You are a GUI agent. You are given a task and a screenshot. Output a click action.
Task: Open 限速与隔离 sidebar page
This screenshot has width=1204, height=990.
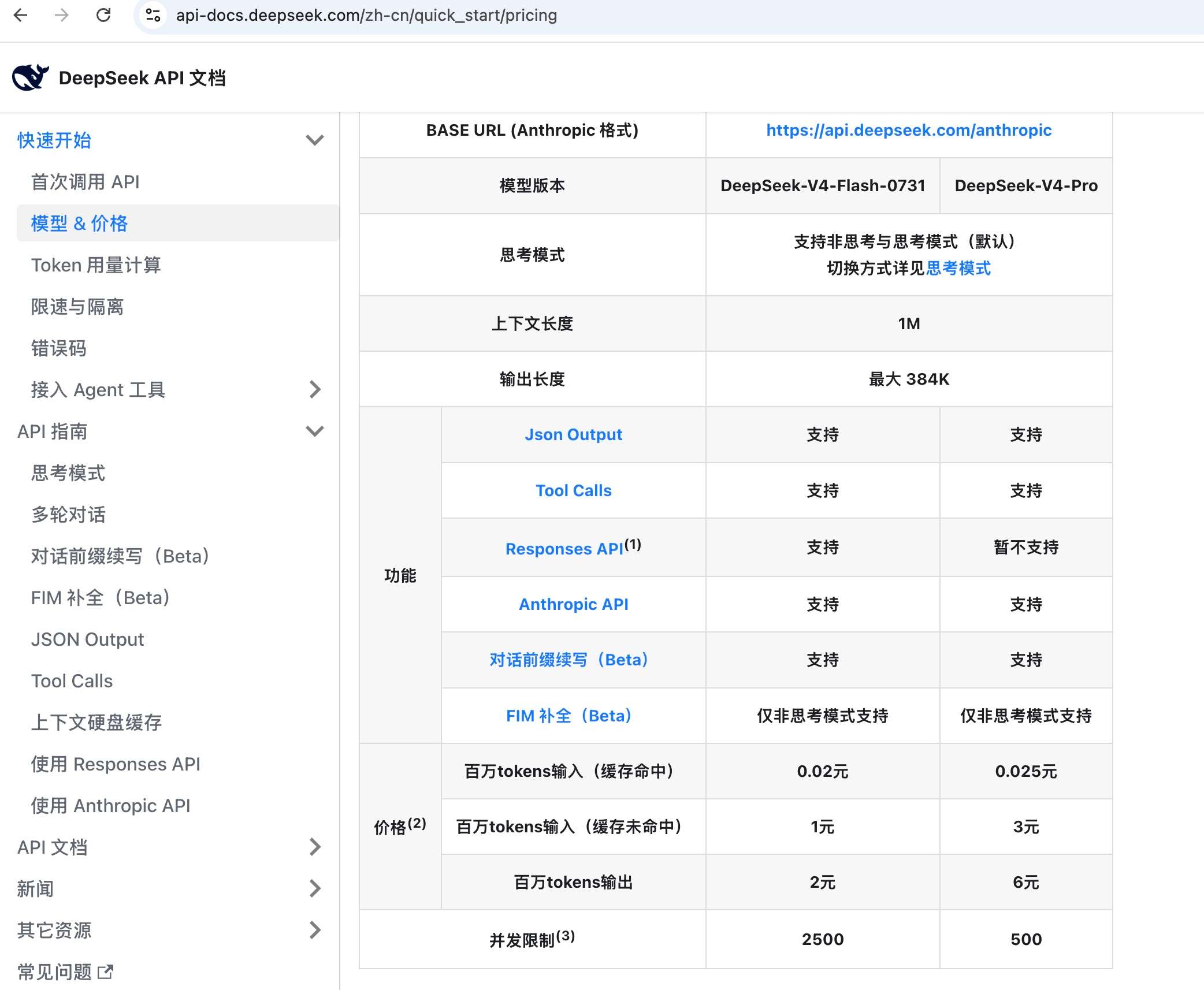[77, 307]
